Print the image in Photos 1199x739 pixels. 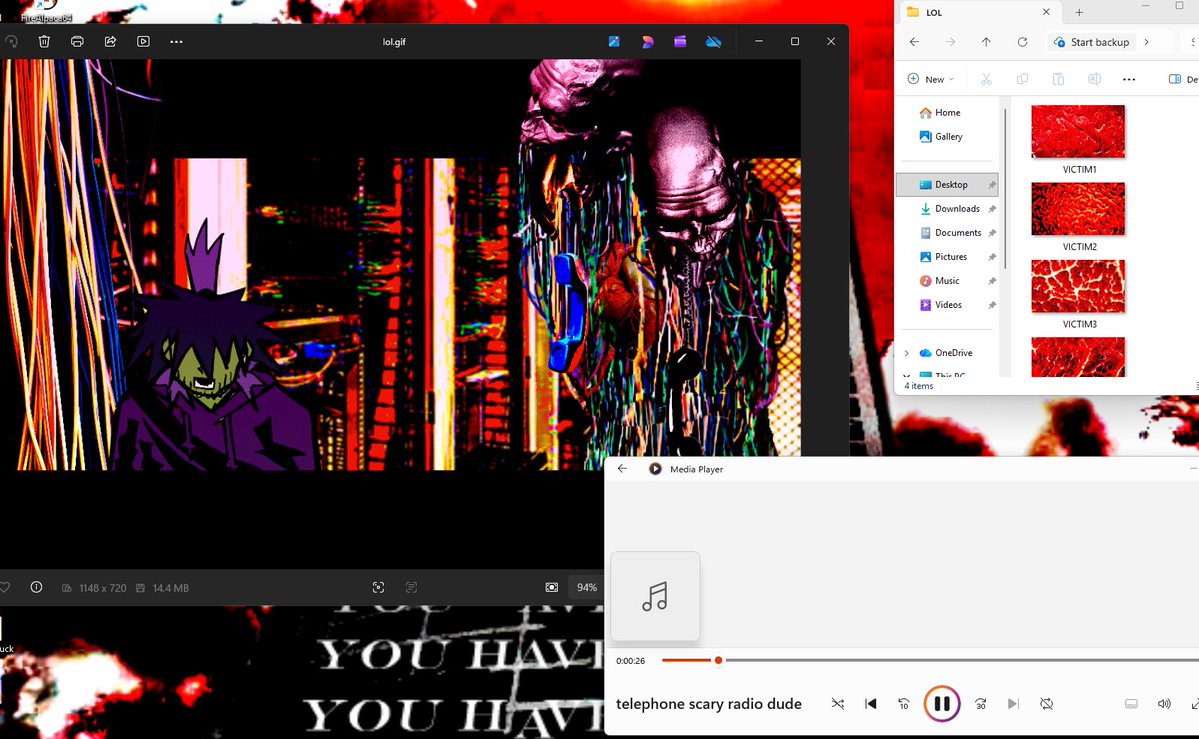(77, 41)
